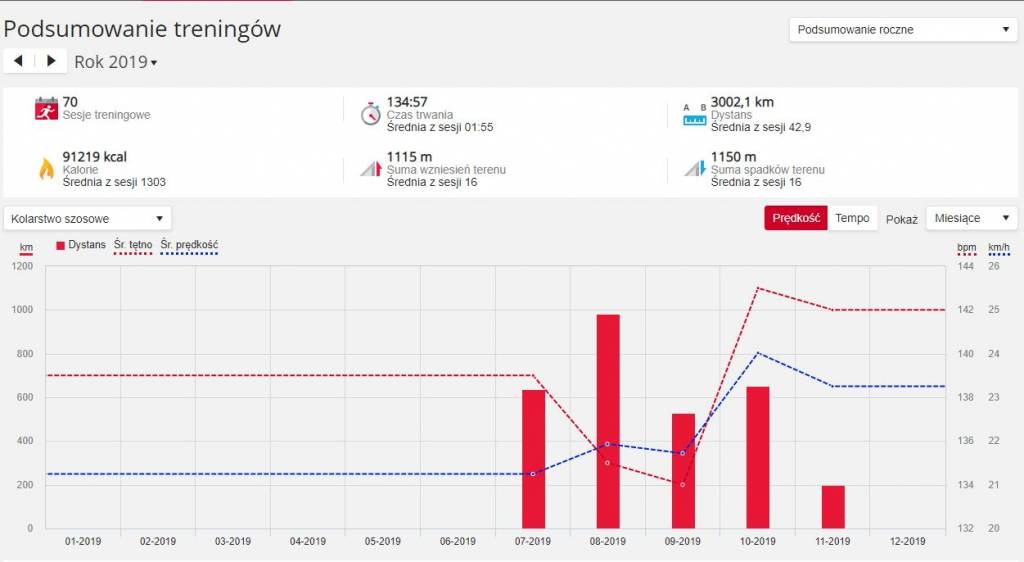Go to the next year arrow

click(51, 61)
